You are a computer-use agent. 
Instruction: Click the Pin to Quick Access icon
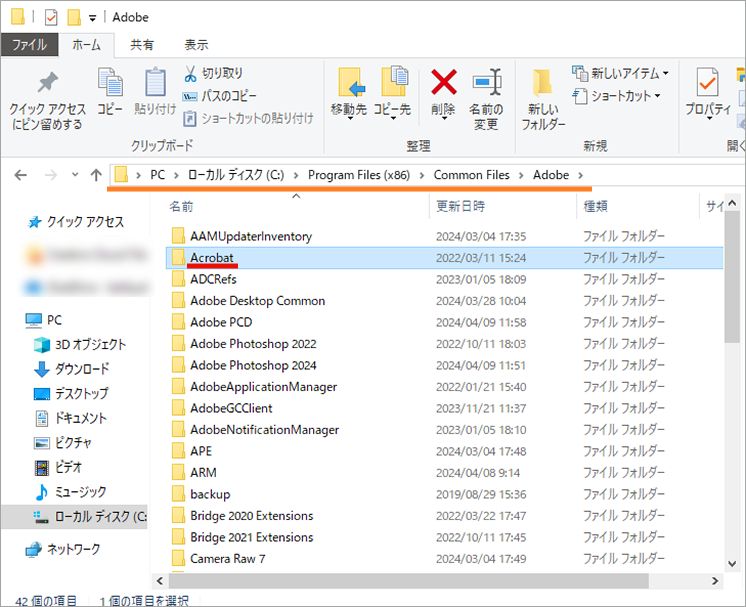(x=48, y=83)
